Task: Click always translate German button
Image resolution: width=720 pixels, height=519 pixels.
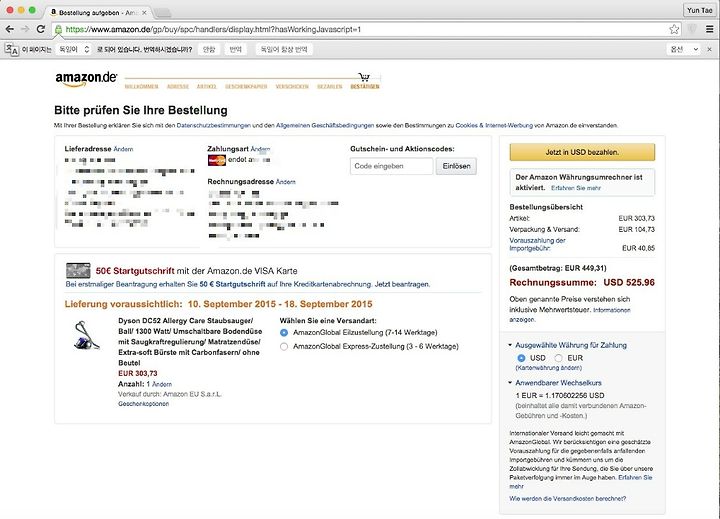Action: tap(284, 49)
